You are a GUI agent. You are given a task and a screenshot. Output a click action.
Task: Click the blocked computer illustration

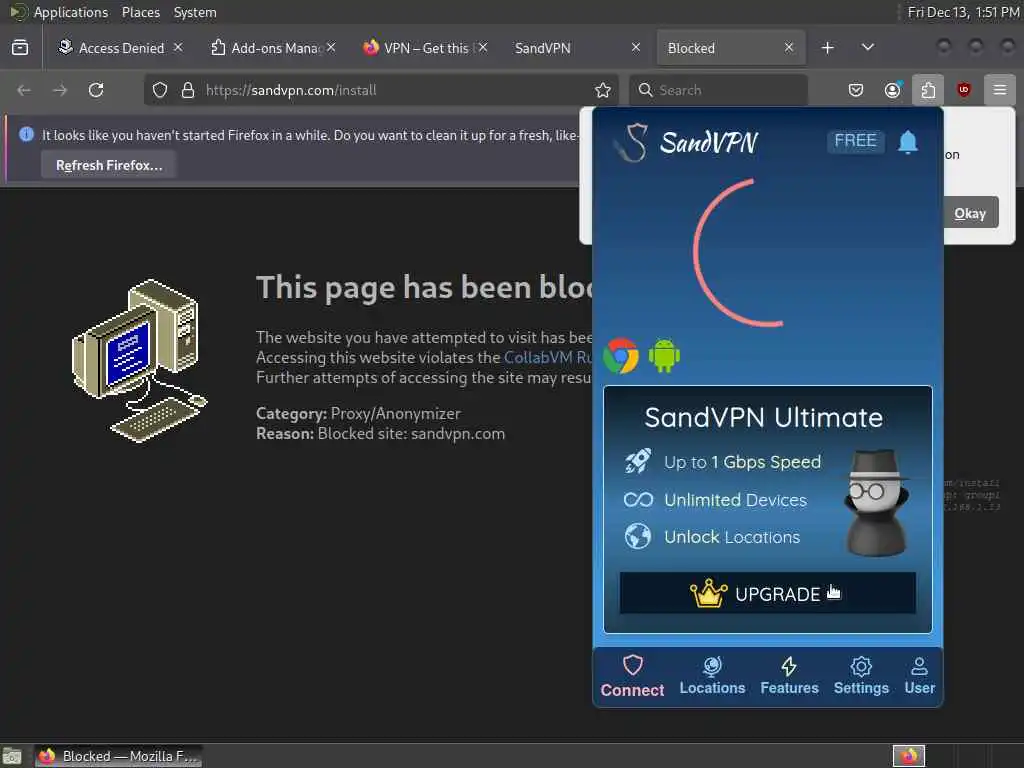pyautogui.click(x=139, y=360)
